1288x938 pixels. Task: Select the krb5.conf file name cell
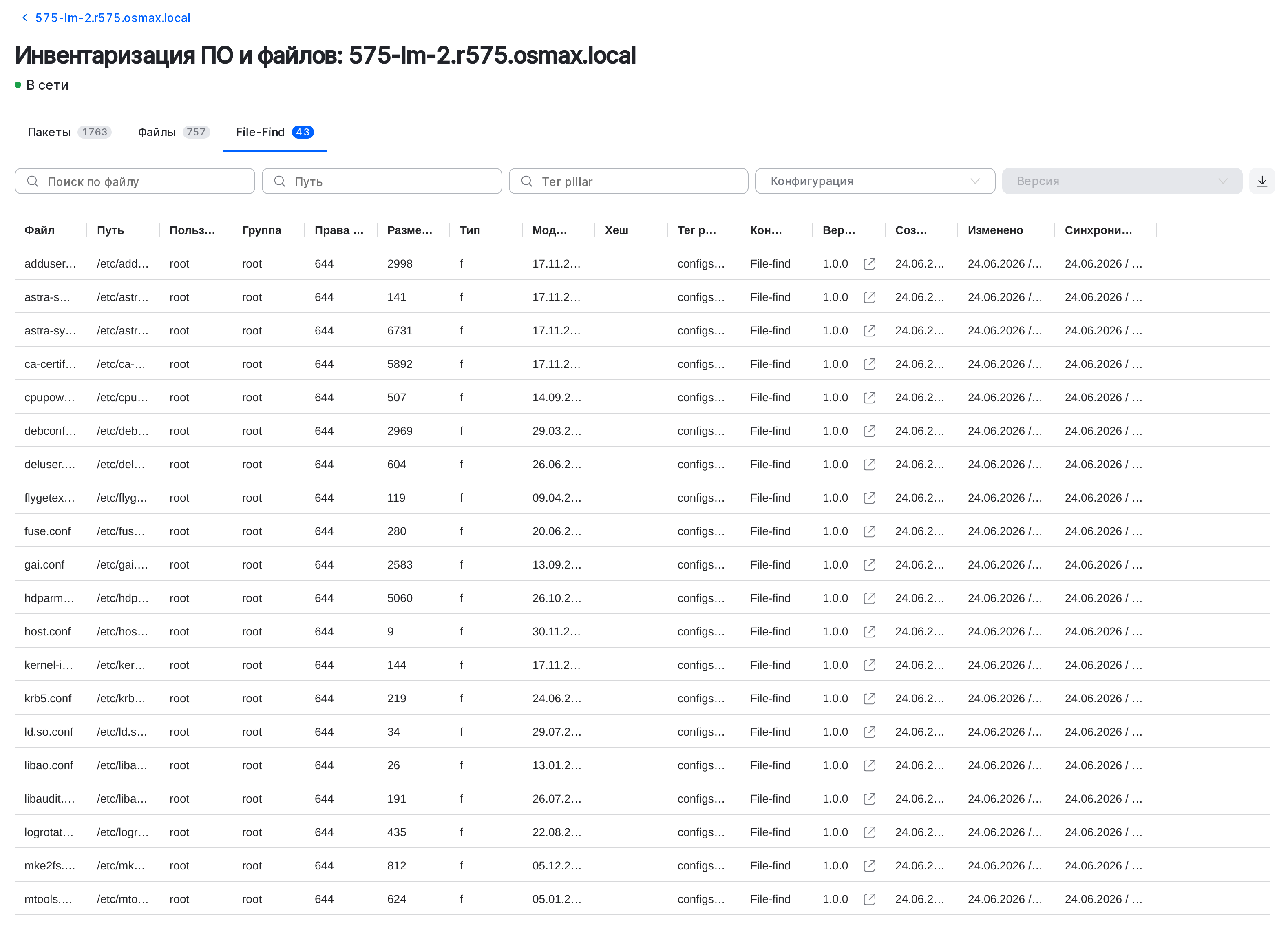tap(48, 699)
